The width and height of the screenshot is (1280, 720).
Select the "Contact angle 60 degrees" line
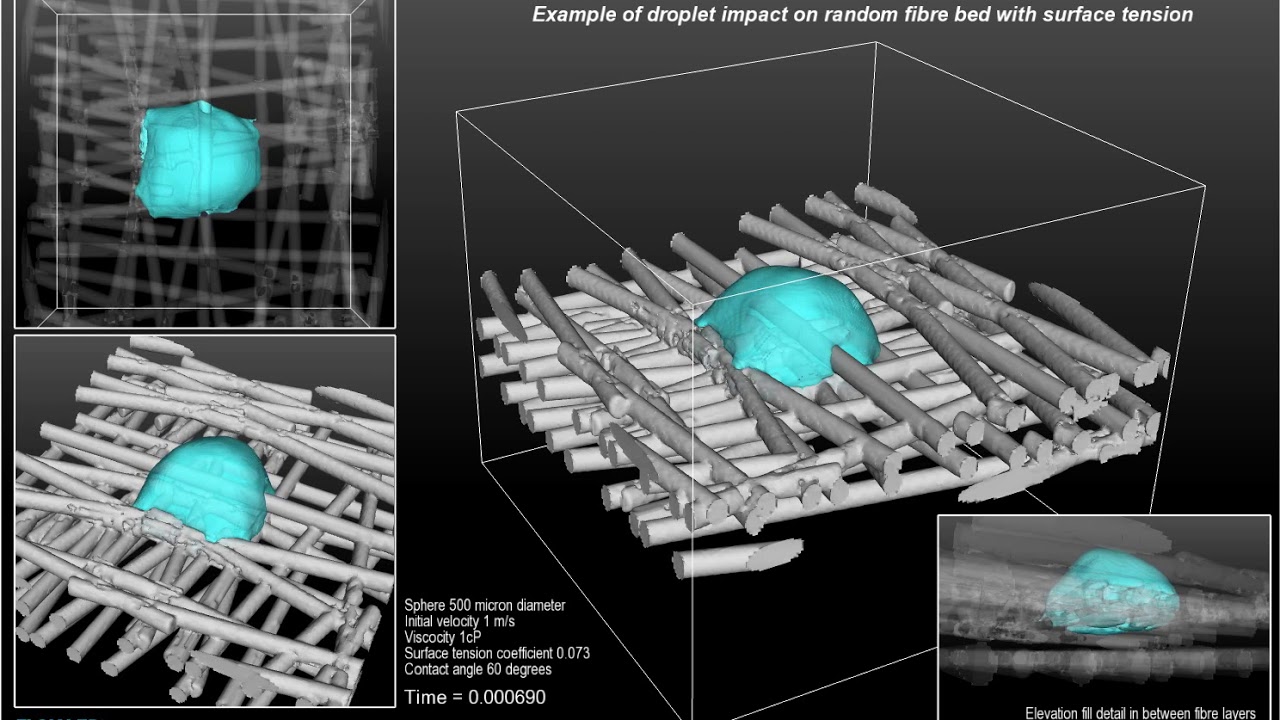coord(478,669)
